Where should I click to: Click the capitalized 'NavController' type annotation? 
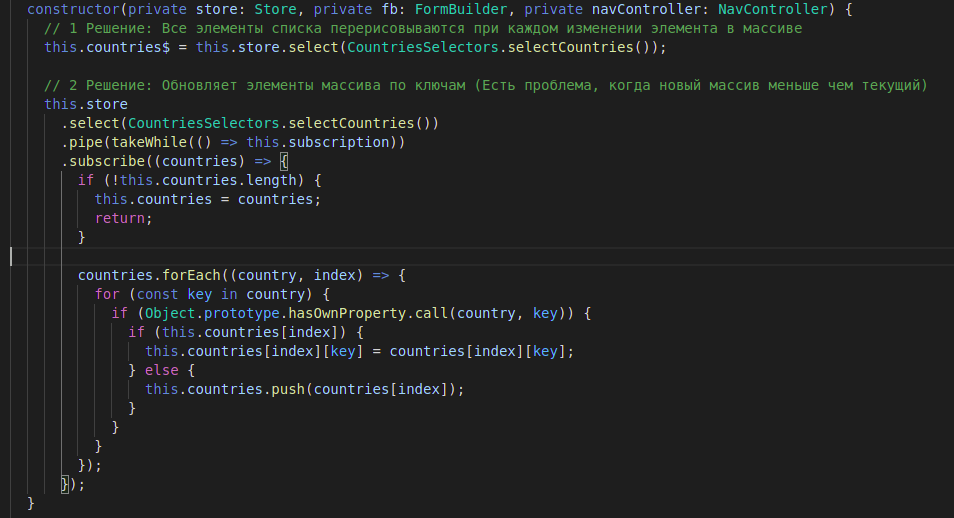(x=772, y=9)
